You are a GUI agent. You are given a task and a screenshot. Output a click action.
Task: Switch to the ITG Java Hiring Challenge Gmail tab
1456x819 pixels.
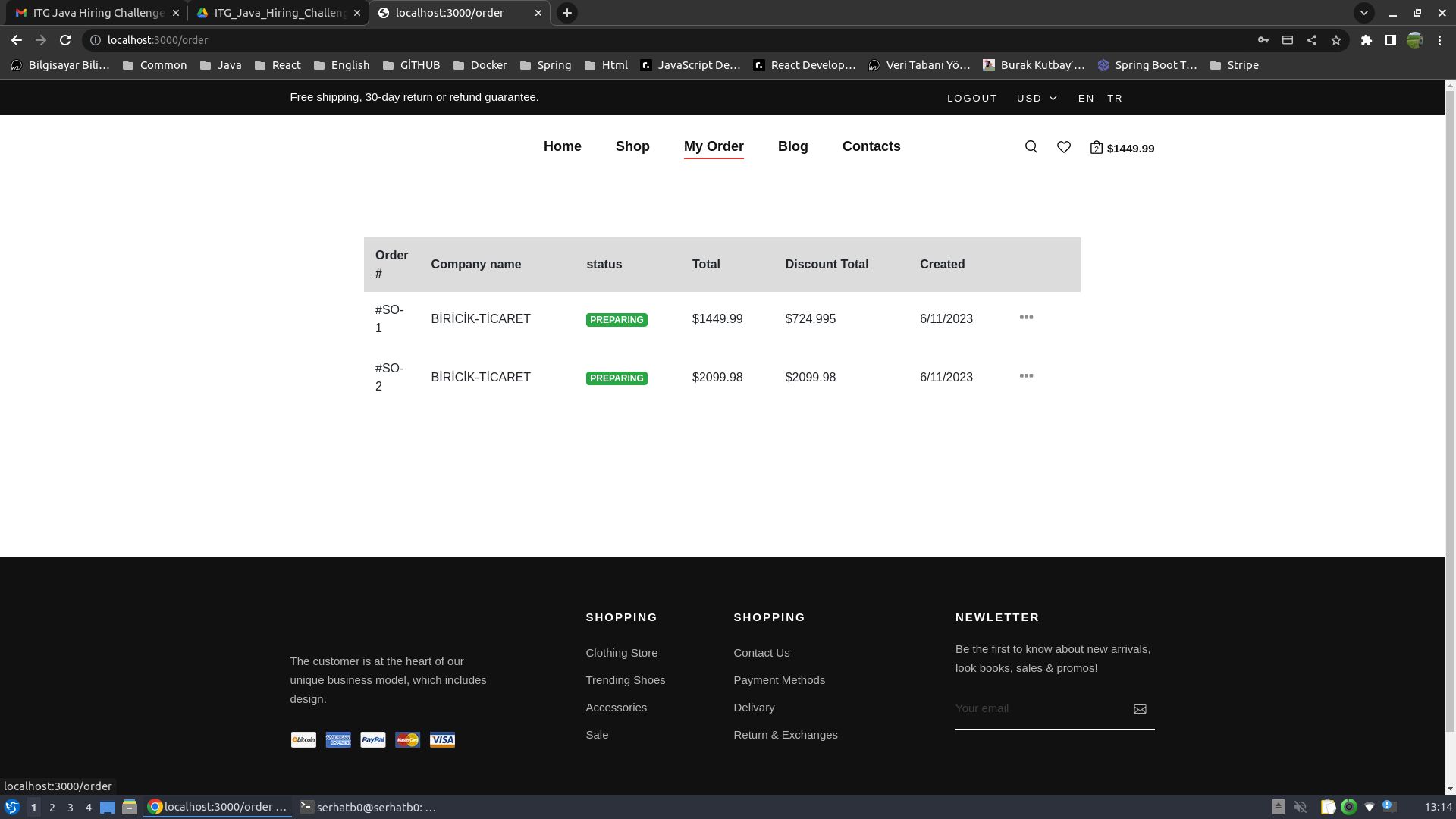[x=91, y=13]
